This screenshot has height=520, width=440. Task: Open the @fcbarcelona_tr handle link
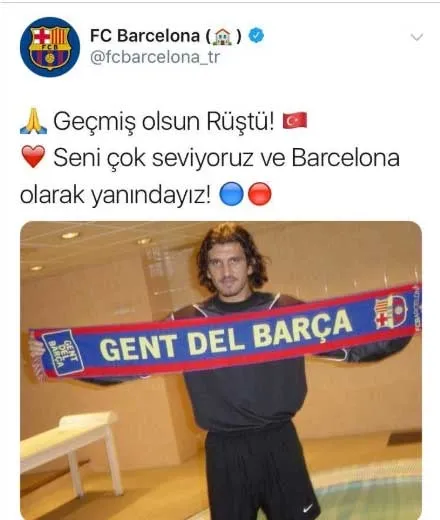155,57
